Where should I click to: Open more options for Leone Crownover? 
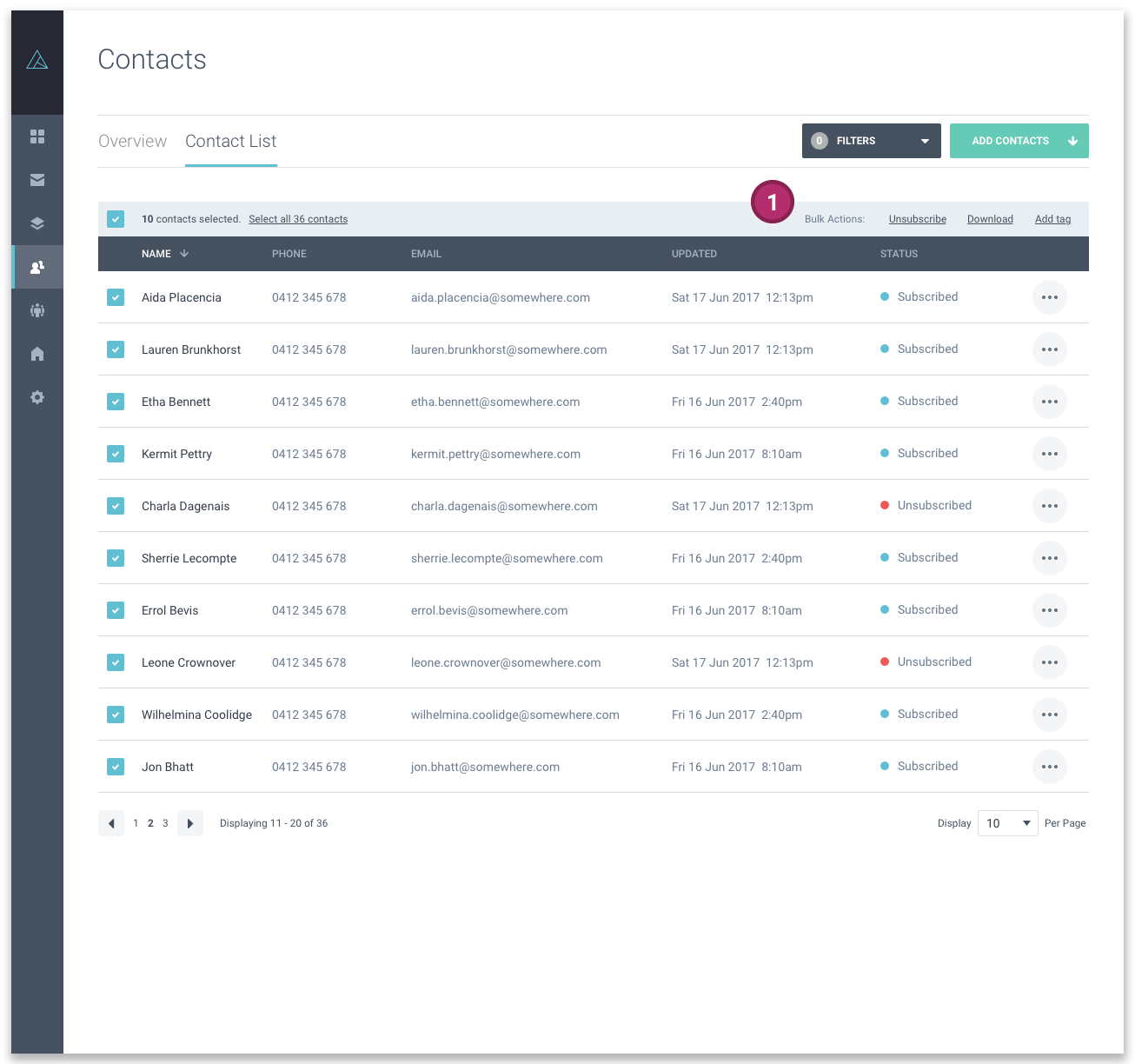tap(1050, 662)
